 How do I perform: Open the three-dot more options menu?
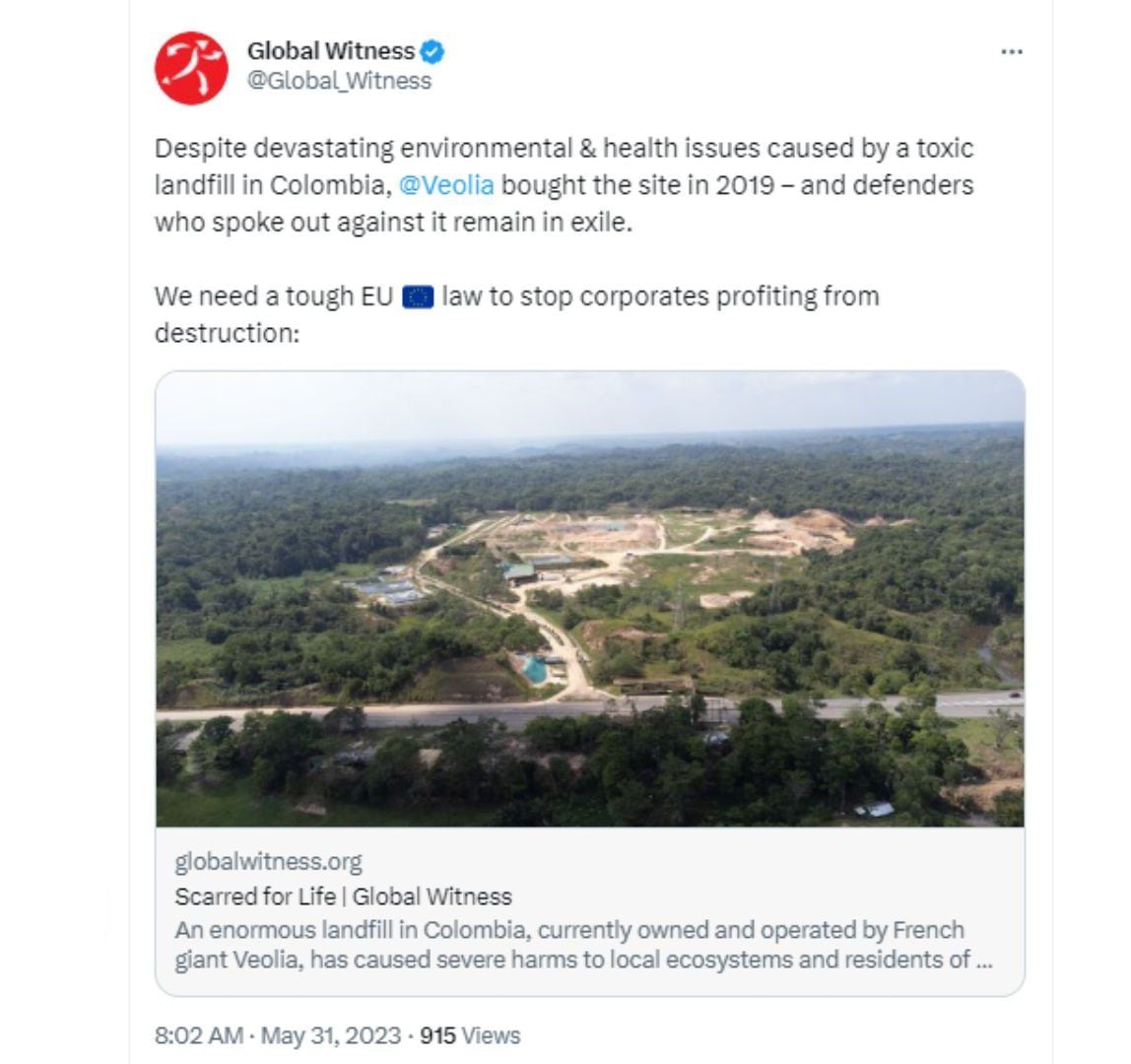click(1011, 52)
